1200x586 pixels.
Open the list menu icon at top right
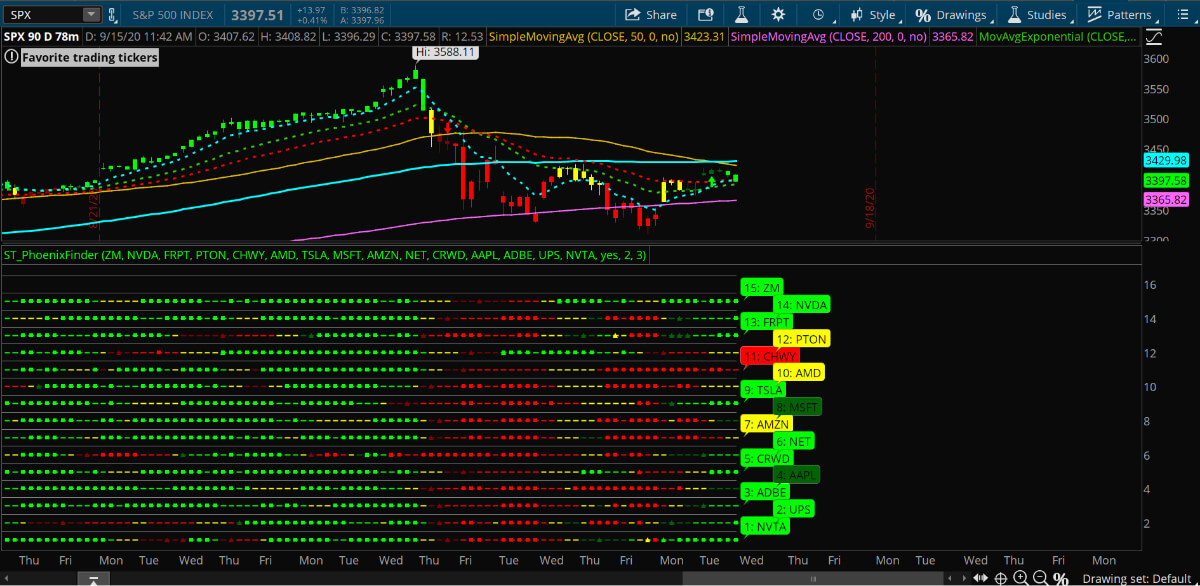1182,15
